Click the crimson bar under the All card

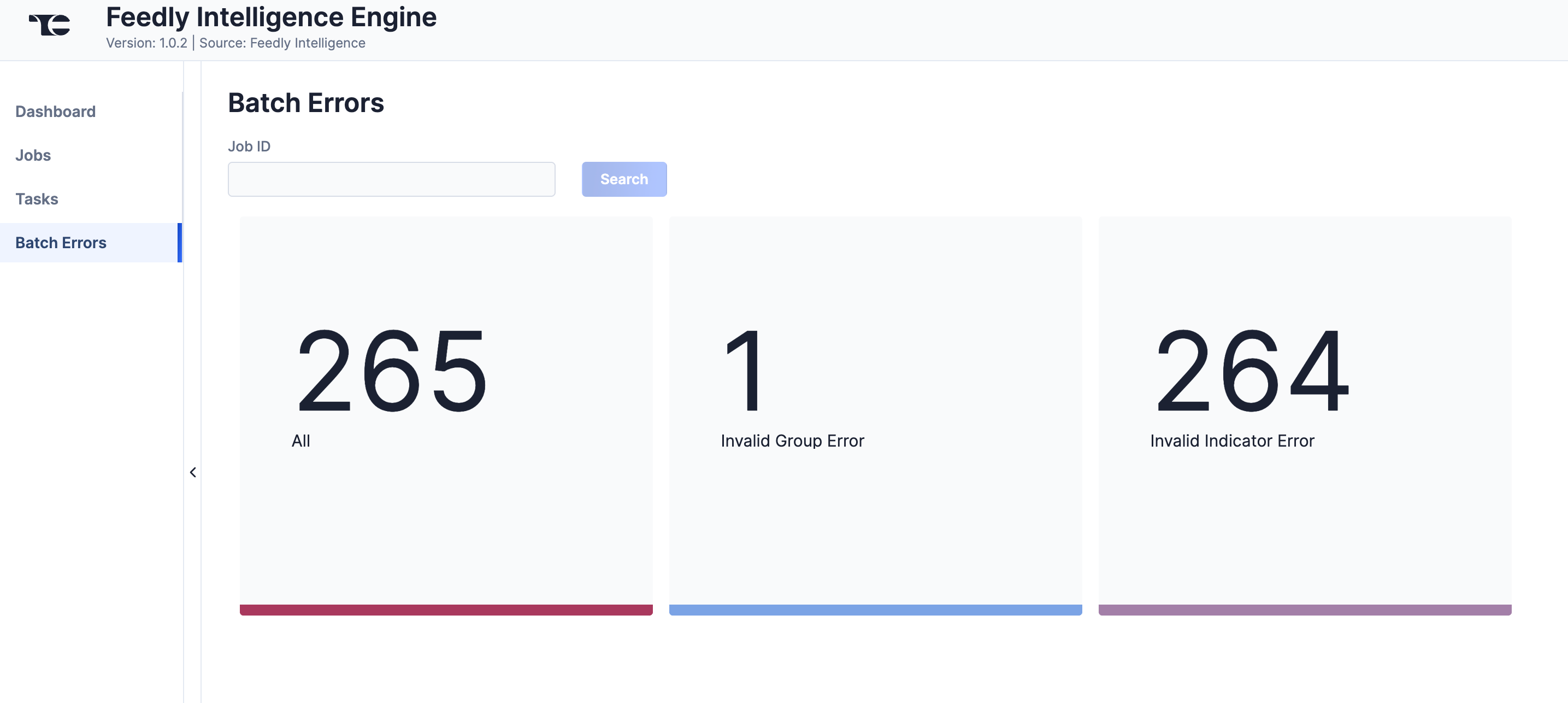click(446, 609)
